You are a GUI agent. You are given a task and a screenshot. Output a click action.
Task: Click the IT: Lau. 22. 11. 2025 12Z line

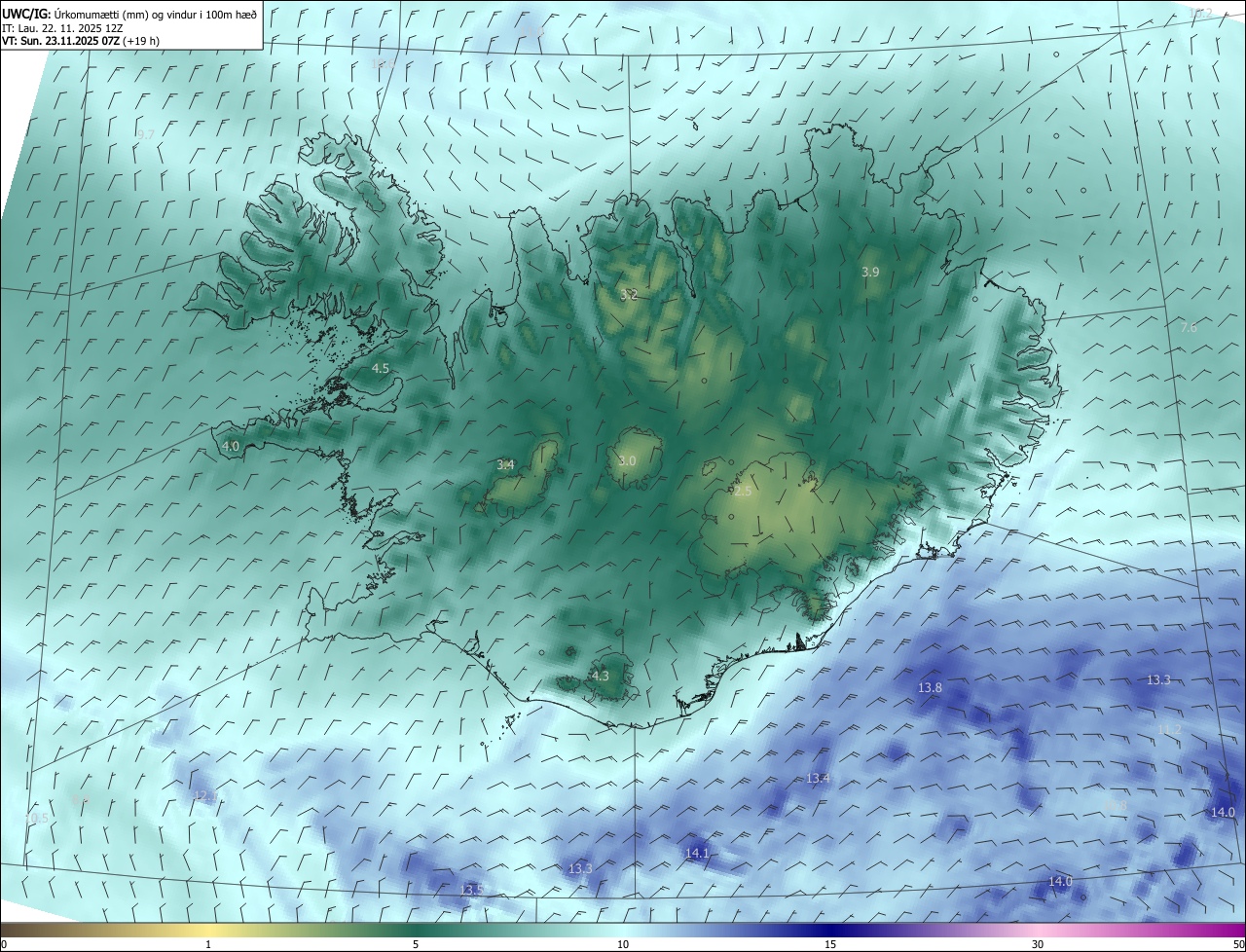pos(62,28)
